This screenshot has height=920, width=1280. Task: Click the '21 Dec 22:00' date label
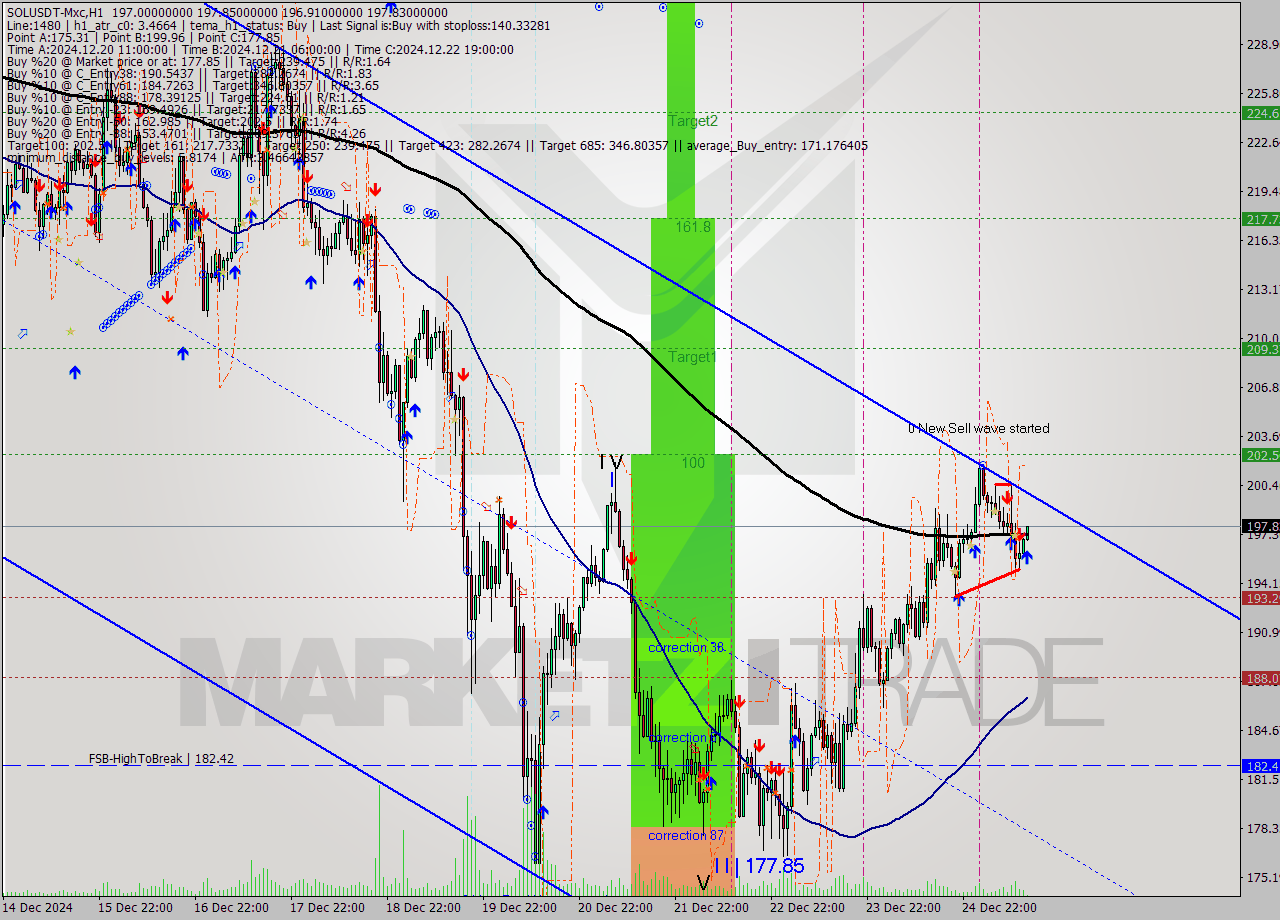[x=710, y=907]
